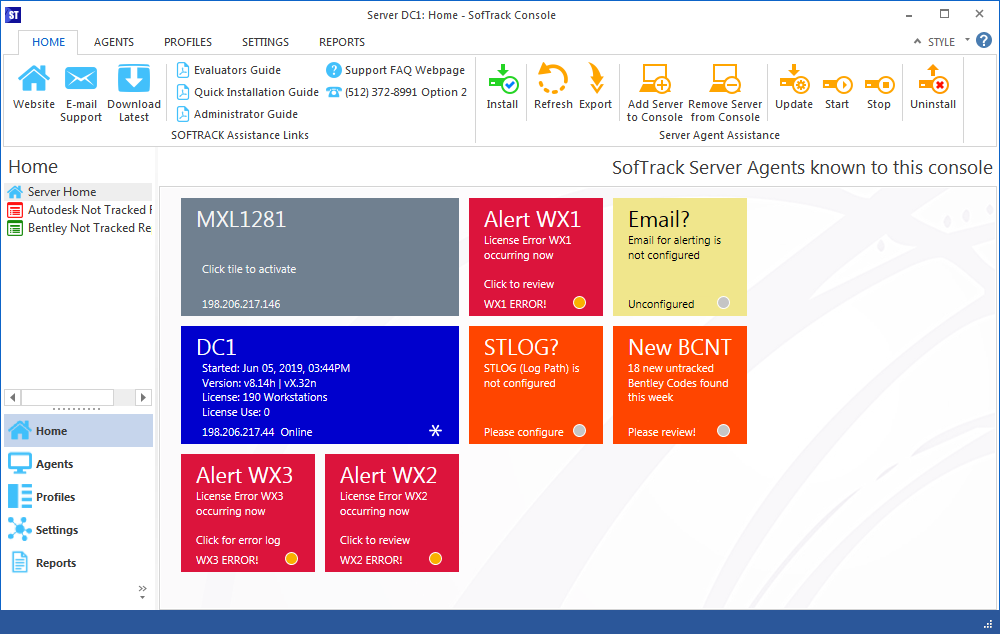The height and width of the screenshot is (634, 1000).
Task: Collapse the ribbon with the caret arrow
Action: click(x=917, y=41)
